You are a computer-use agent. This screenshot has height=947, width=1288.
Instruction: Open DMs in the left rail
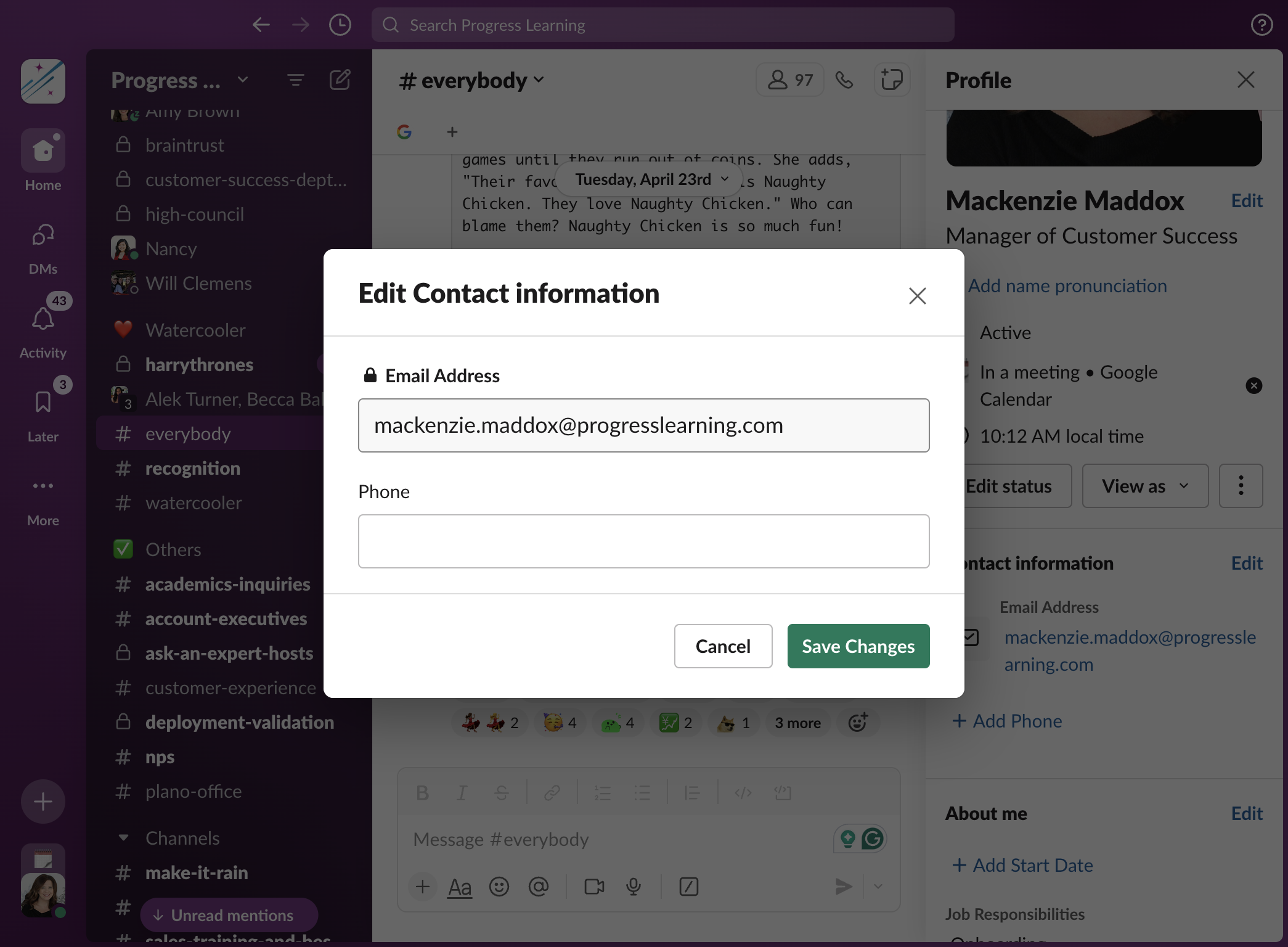click(43, 248)
